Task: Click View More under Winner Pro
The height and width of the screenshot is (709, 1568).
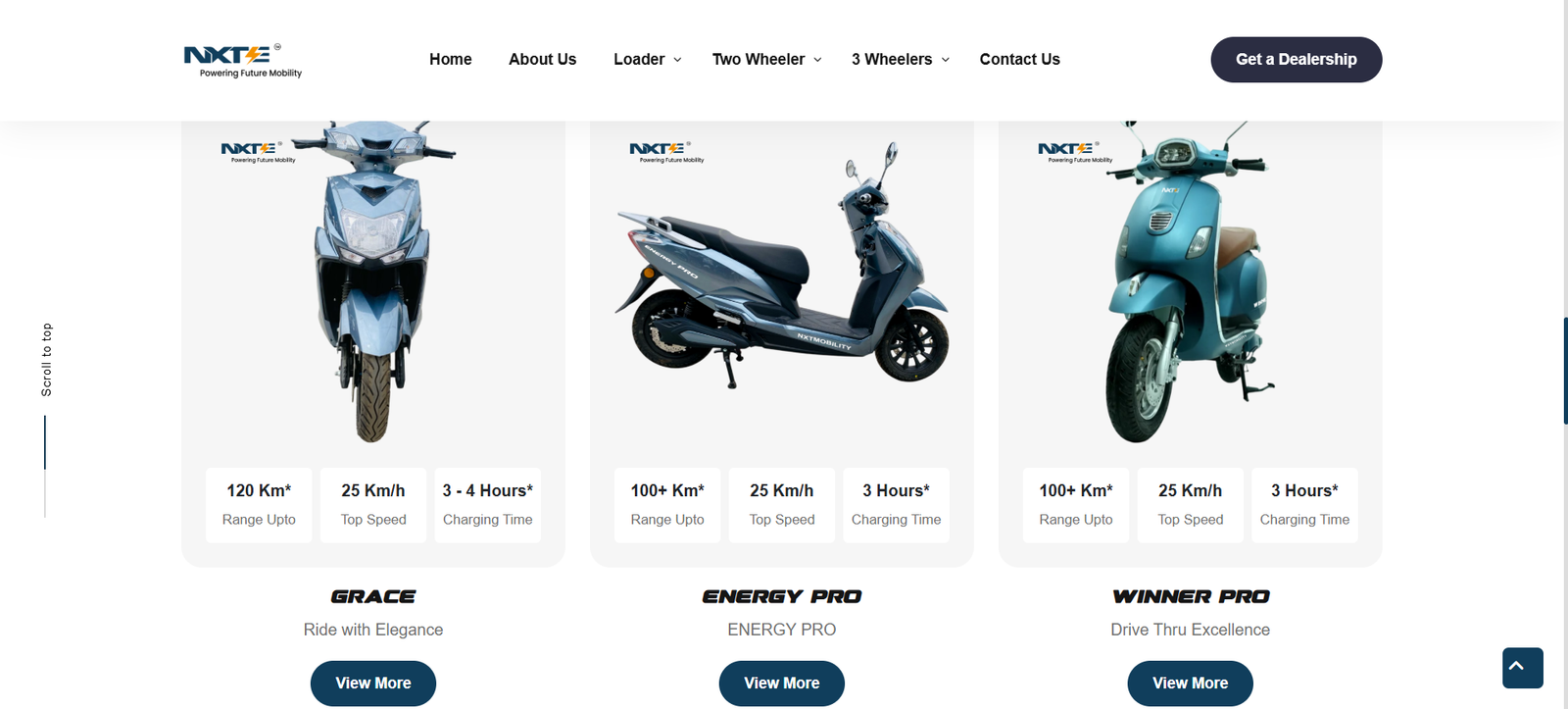Action: coord(1191,684)
